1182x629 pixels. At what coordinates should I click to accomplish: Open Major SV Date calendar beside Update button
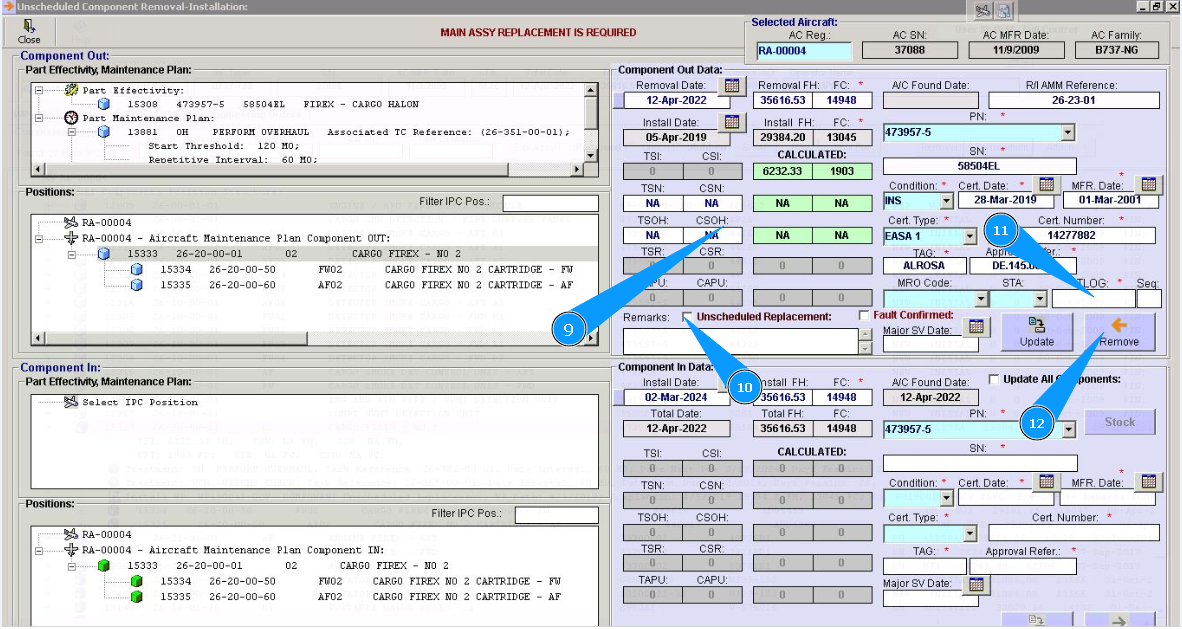[x=977, y=327]
